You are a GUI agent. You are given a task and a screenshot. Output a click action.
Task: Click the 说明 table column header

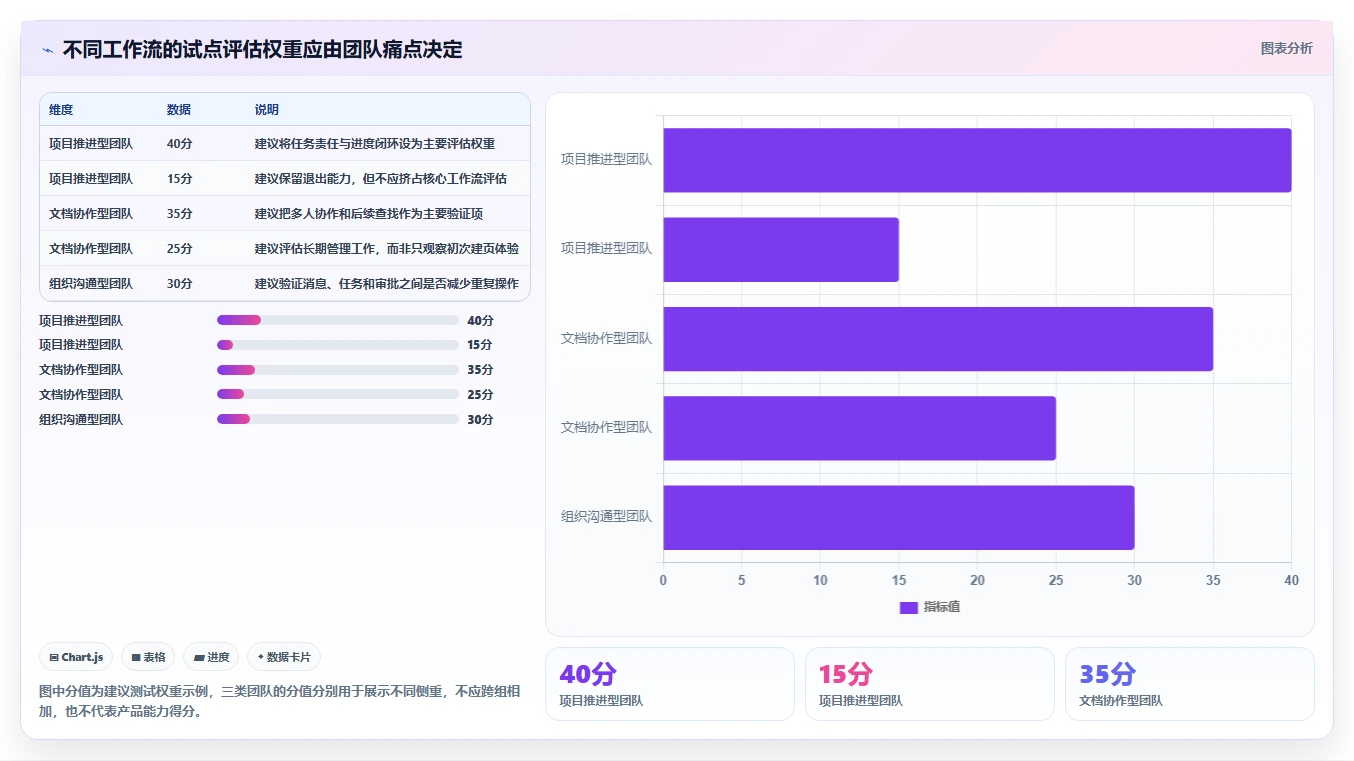coord(267,110)
